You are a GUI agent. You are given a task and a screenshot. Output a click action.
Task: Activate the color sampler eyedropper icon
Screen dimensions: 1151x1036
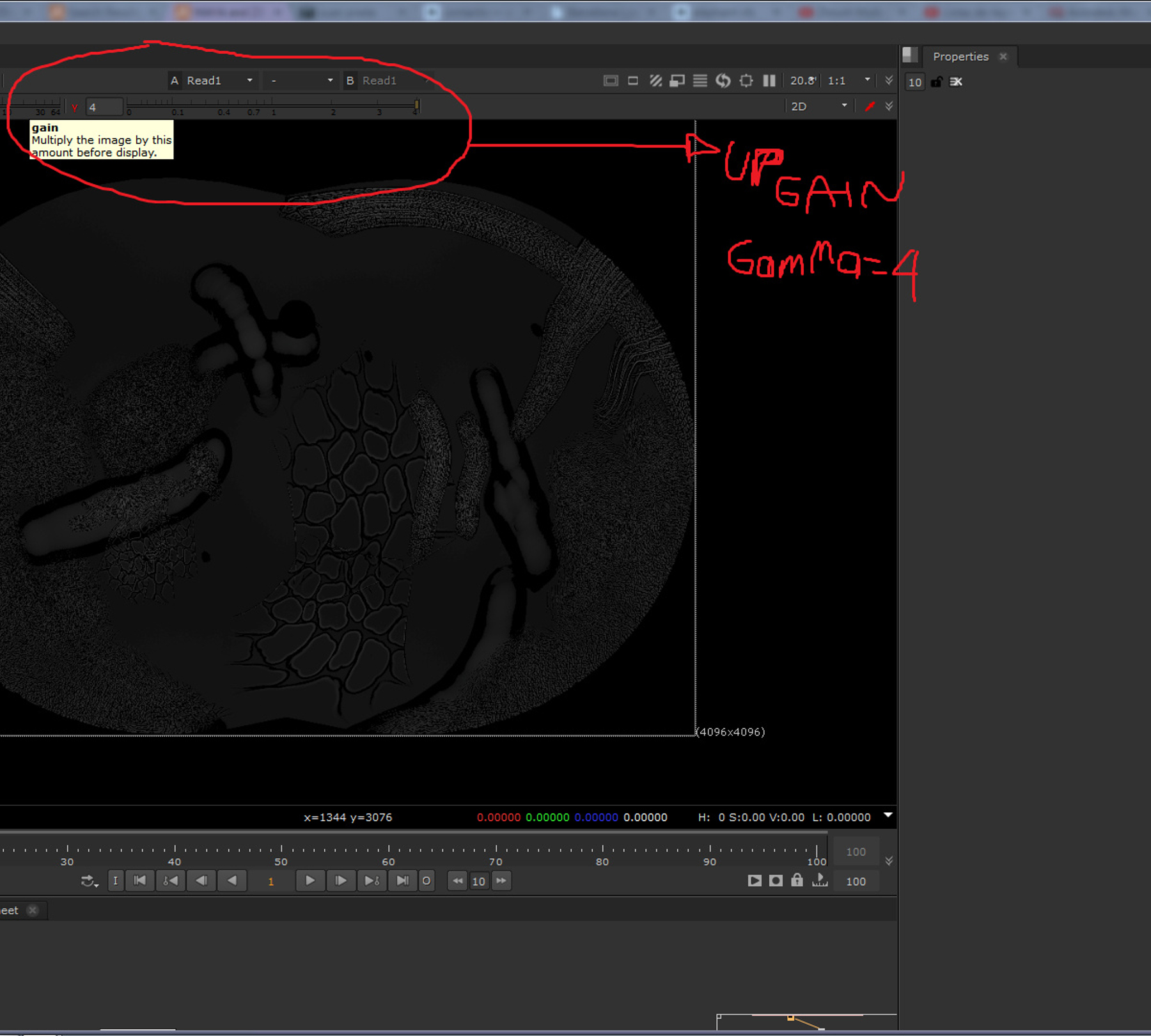[870, 106]
